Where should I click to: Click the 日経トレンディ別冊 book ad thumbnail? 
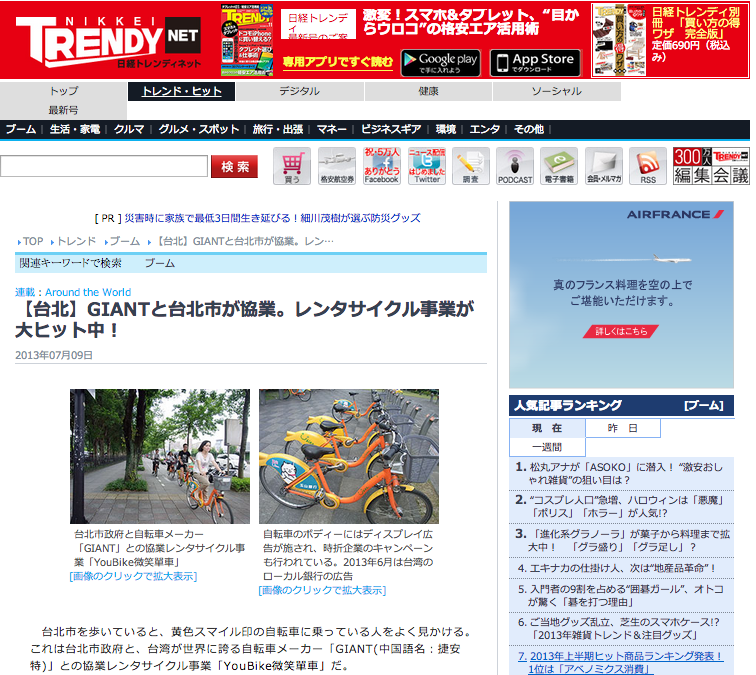[619, 40]
